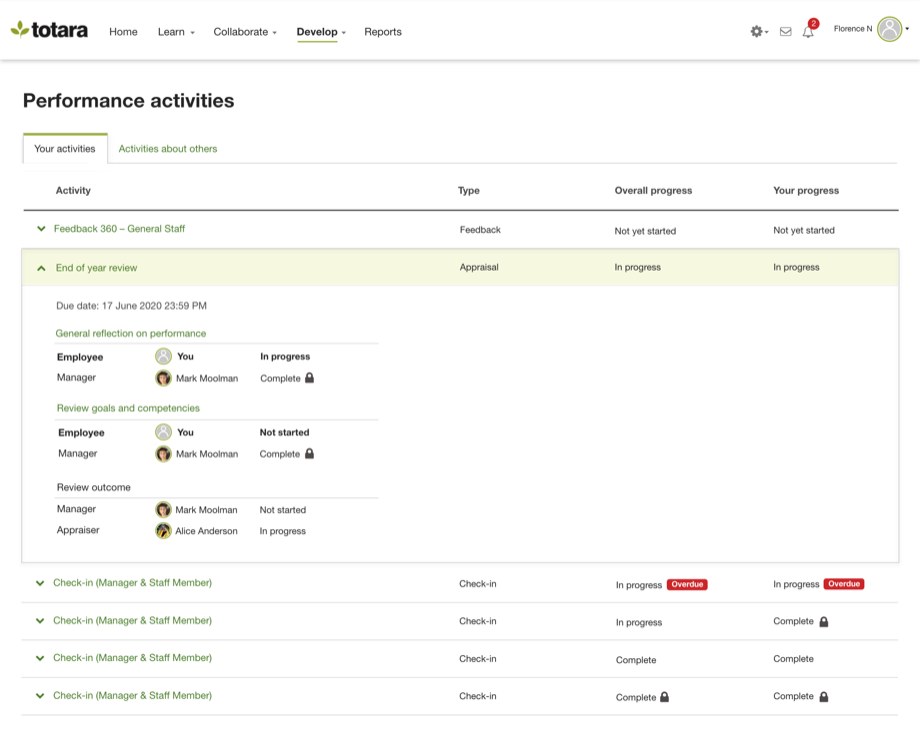This screenshot has width=920, height=753.
Task: Click Alice Anderson's avatar in Review outcome
Action: pos(164,531)
